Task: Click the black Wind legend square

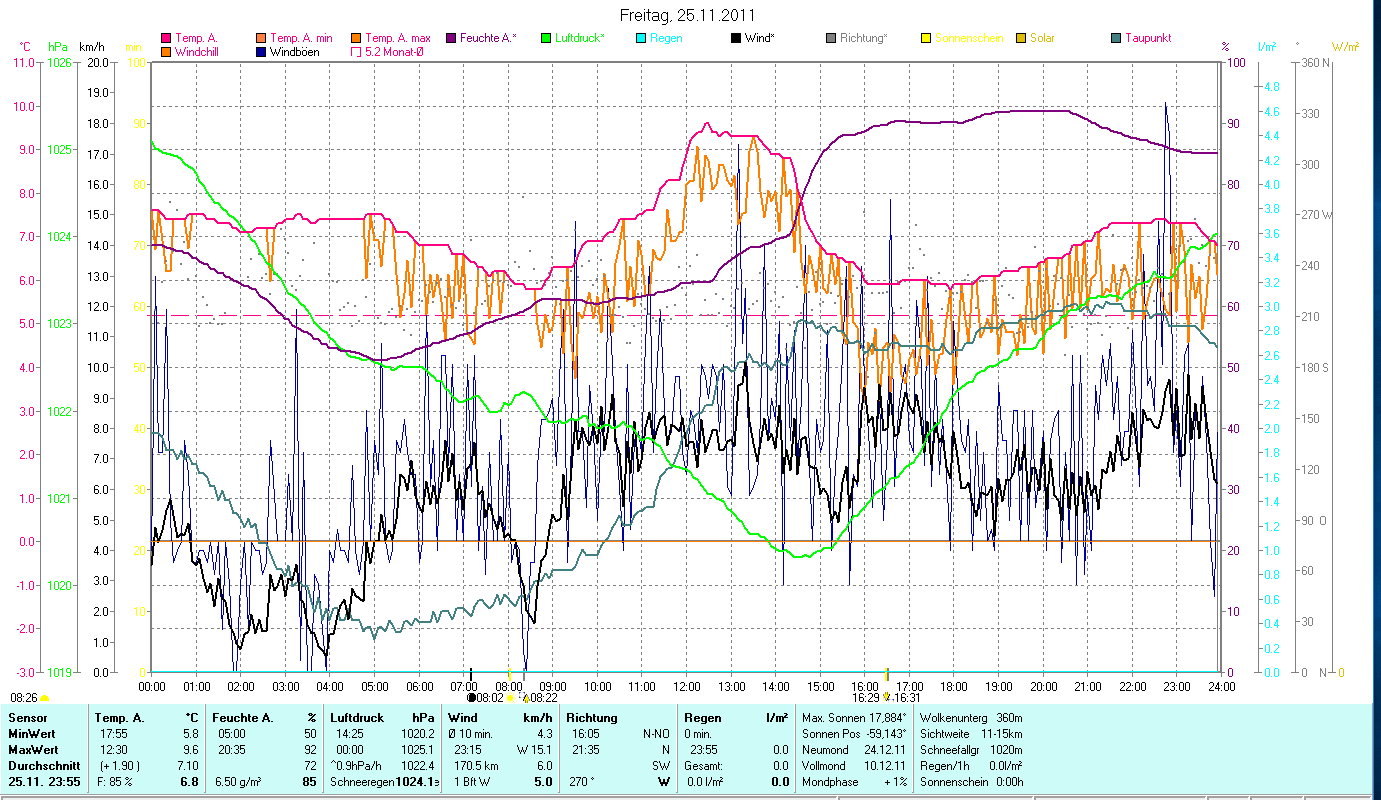Action: [736, 38]
